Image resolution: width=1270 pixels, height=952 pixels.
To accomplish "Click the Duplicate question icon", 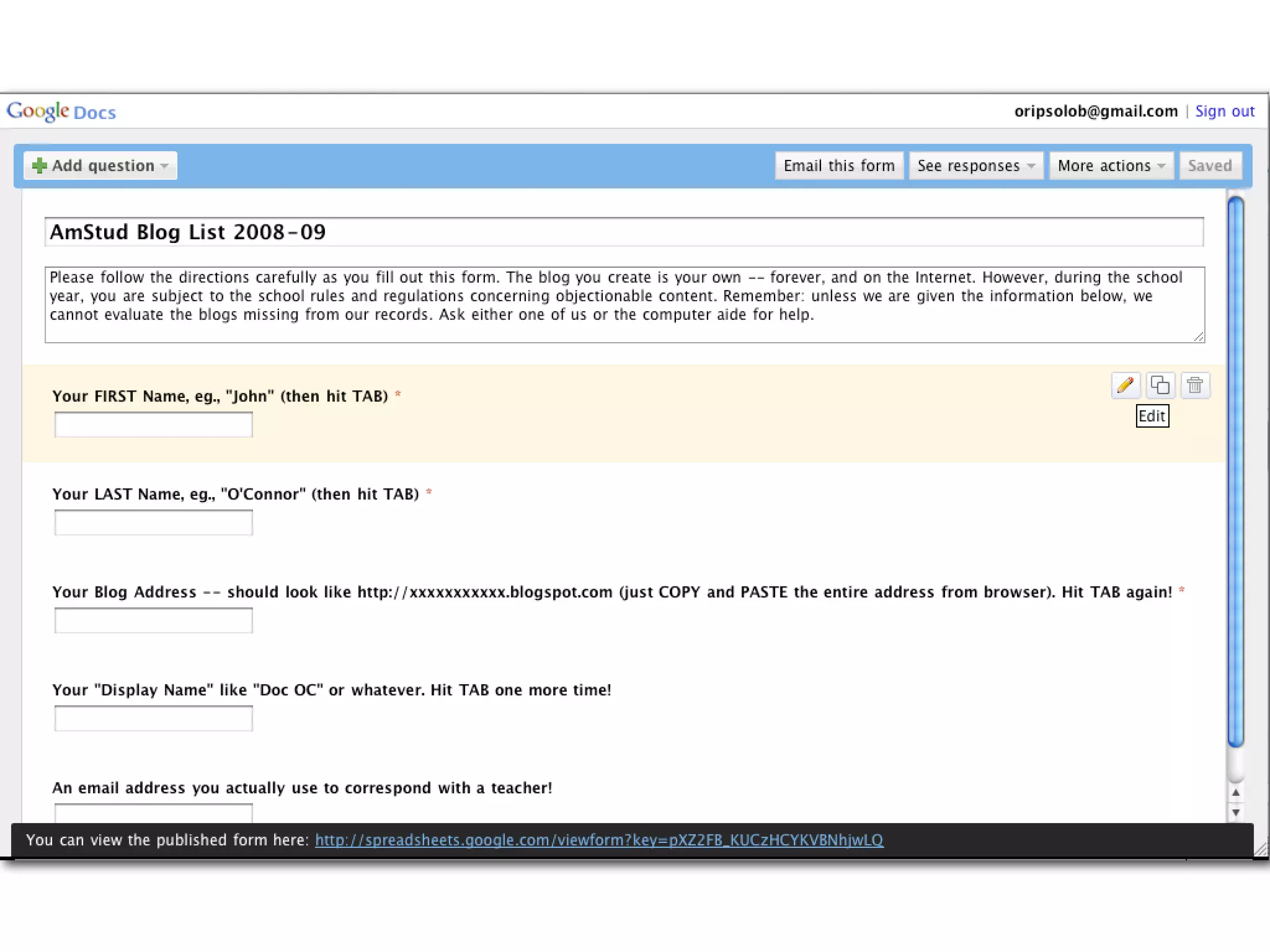I will pyautogui.click(x=1160, y=386).
